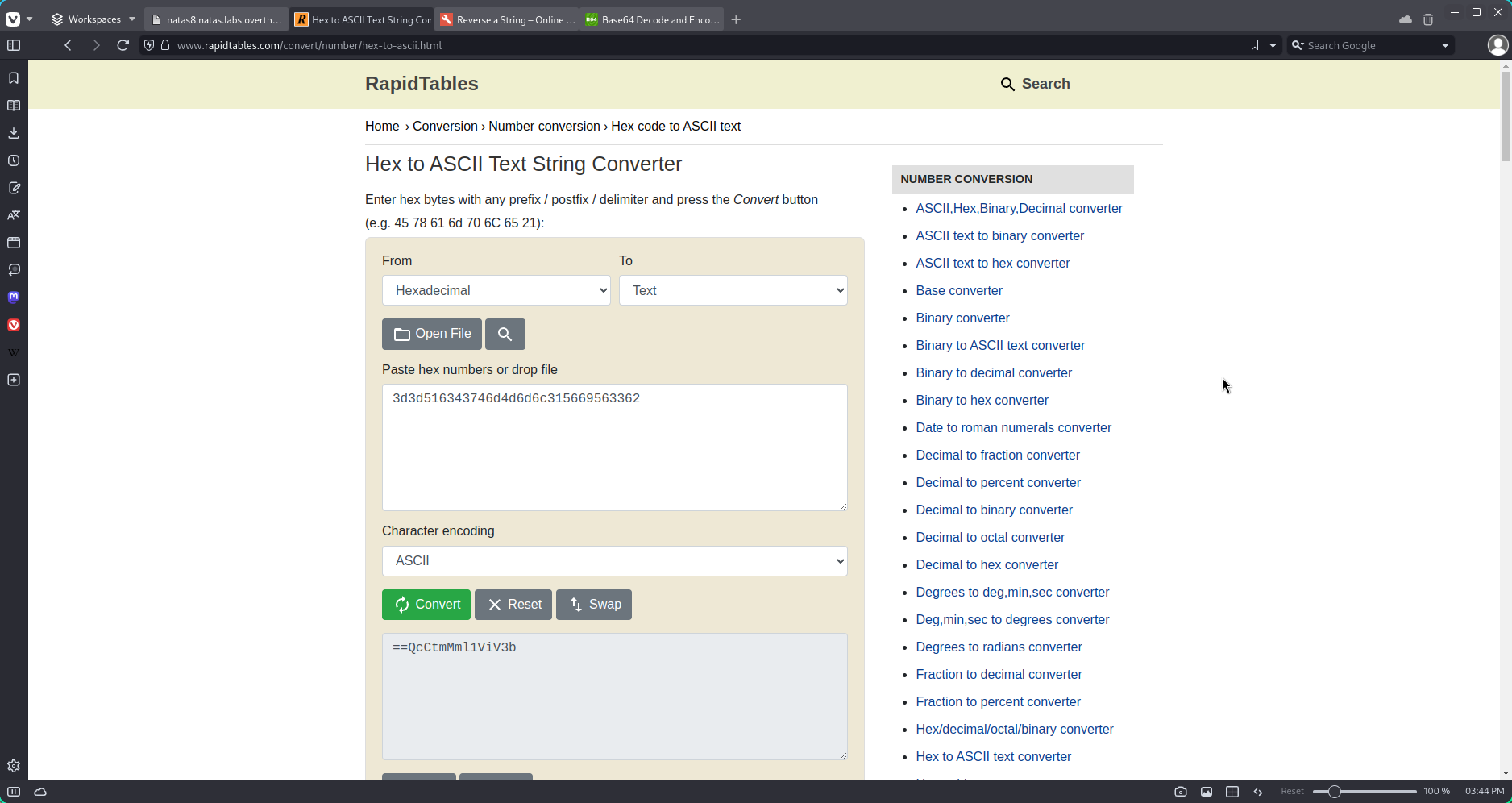Viewport: 1512px width, 803px height.
Task: Switch to natas8.natas.labs tab
Action: [217, 19]
